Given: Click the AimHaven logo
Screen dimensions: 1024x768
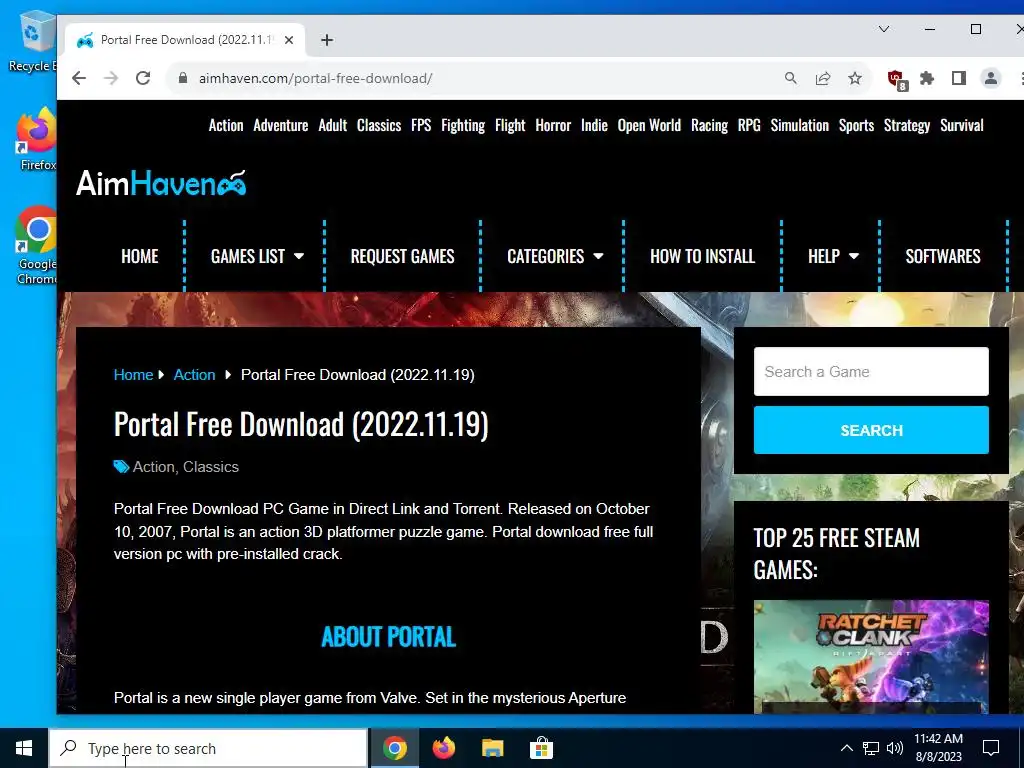Looking at the screenshot, I should pyautogui.click(x=161, y=183).
